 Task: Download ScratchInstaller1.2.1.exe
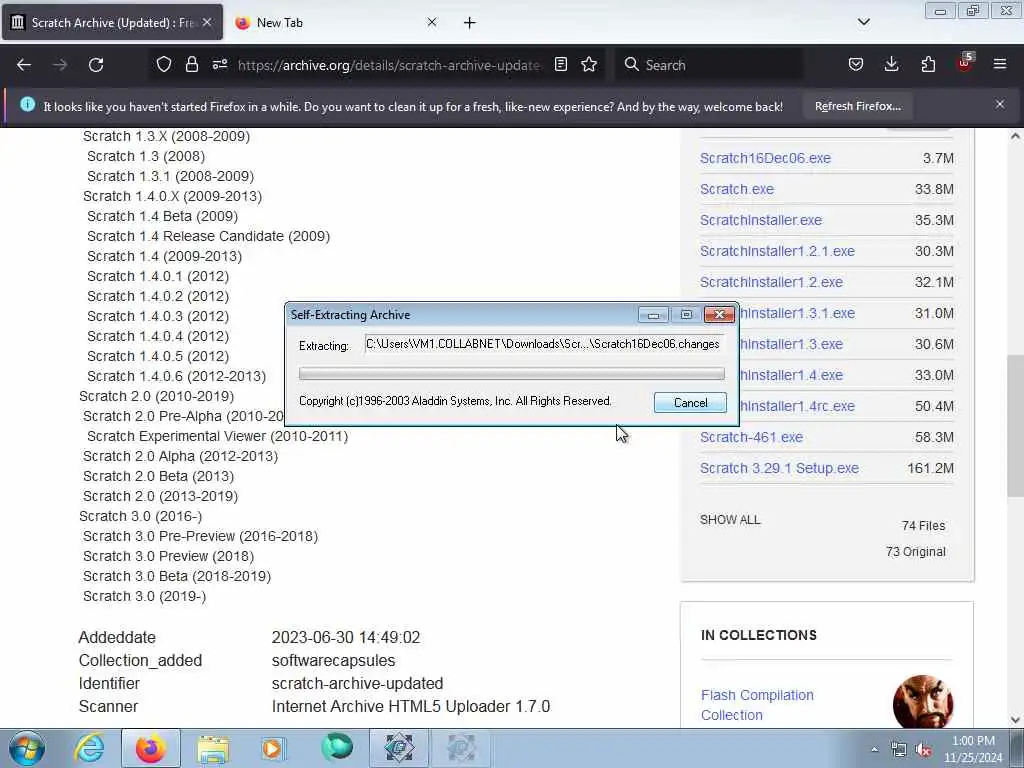tap(777, 251)
